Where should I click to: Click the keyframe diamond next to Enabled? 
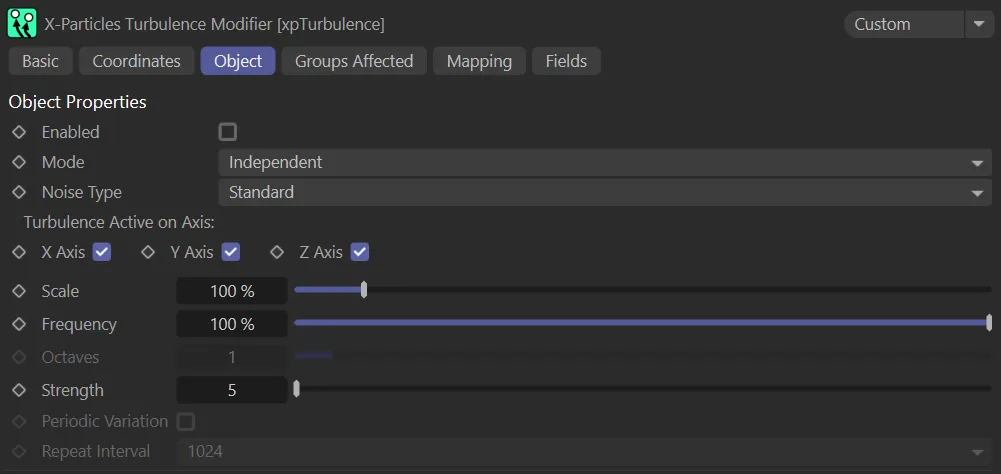[x=18, y=132]
